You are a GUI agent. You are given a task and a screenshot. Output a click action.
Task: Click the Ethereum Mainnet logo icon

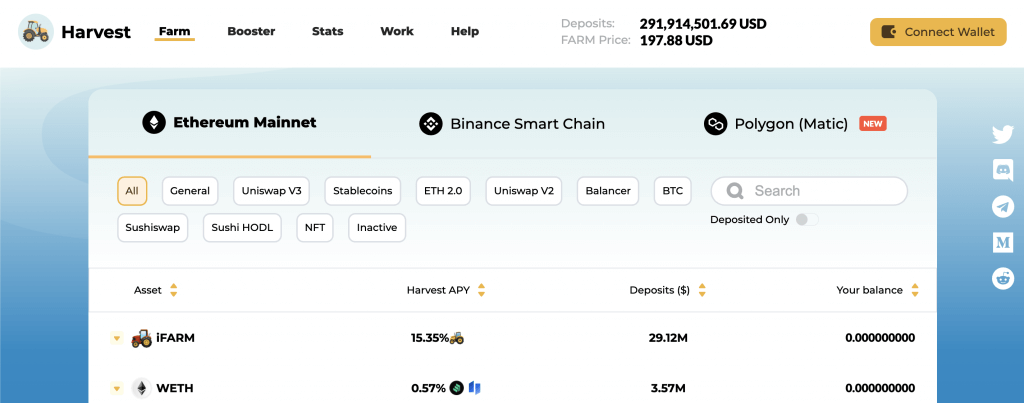click(154, 123)
